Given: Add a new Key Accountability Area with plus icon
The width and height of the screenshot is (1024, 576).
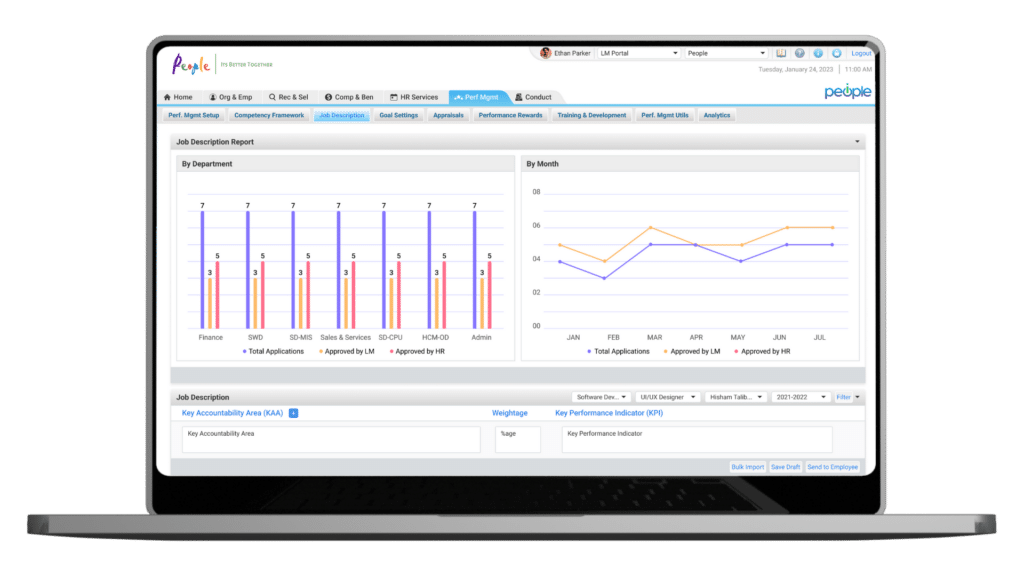Looking at the screenshot, I should point(293,413).
